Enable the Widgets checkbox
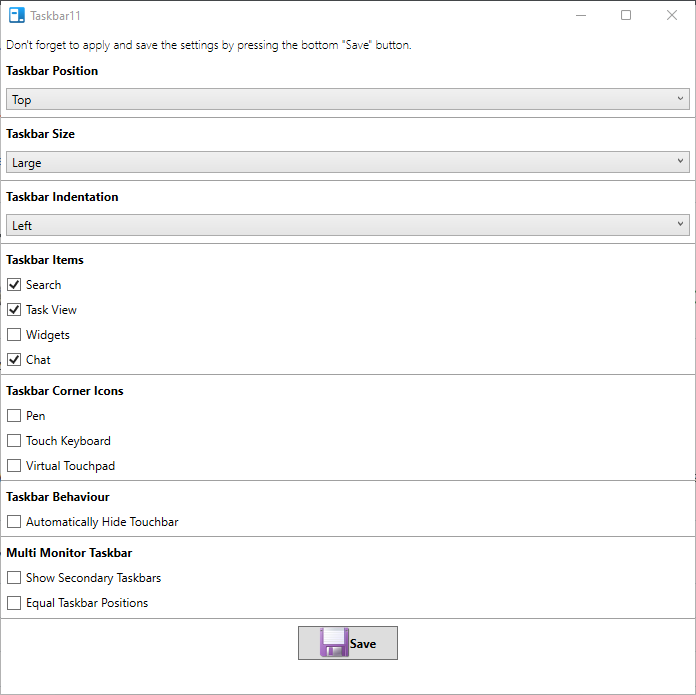696x695 pixels. (x=14, y=335)
